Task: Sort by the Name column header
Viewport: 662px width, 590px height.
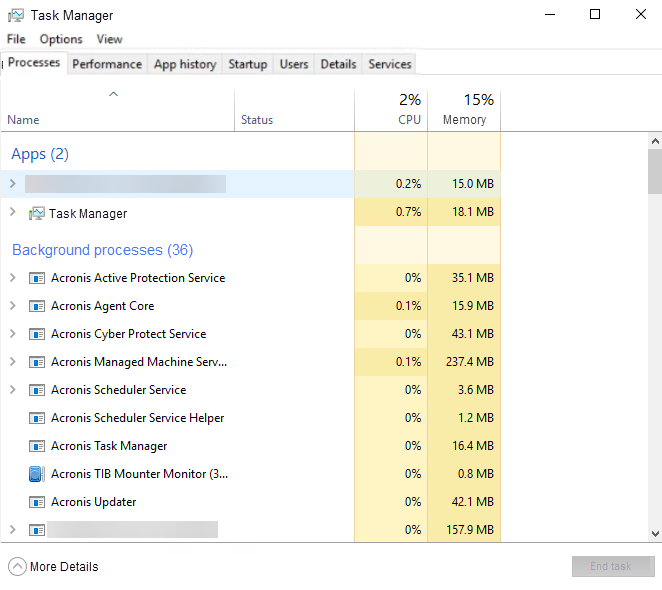Action: pos(117,111)
